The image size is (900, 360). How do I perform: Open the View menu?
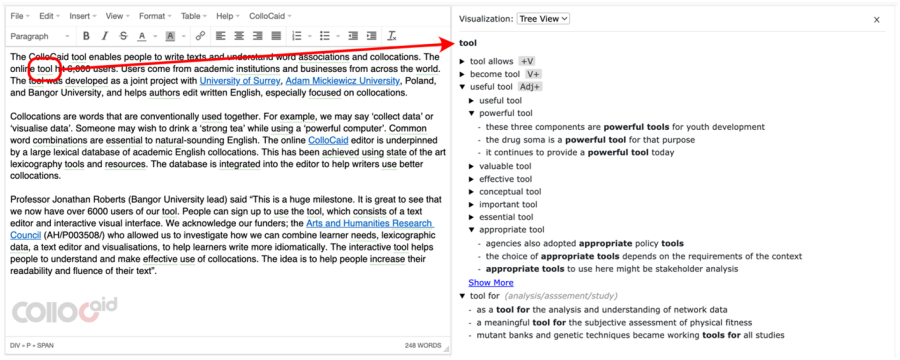click(118, 16)
